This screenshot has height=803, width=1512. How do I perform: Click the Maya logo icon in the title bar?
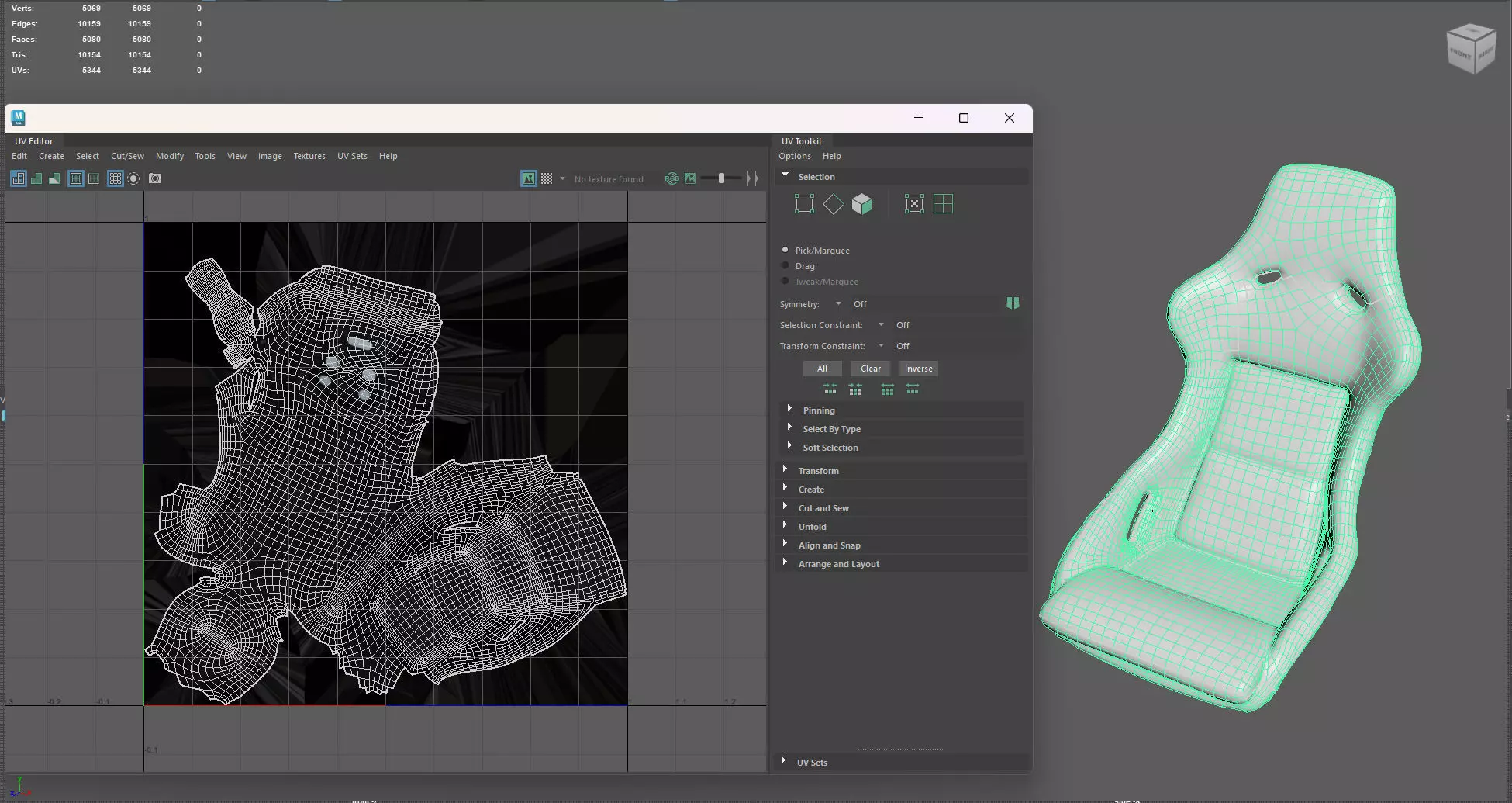tap(19, 118)
